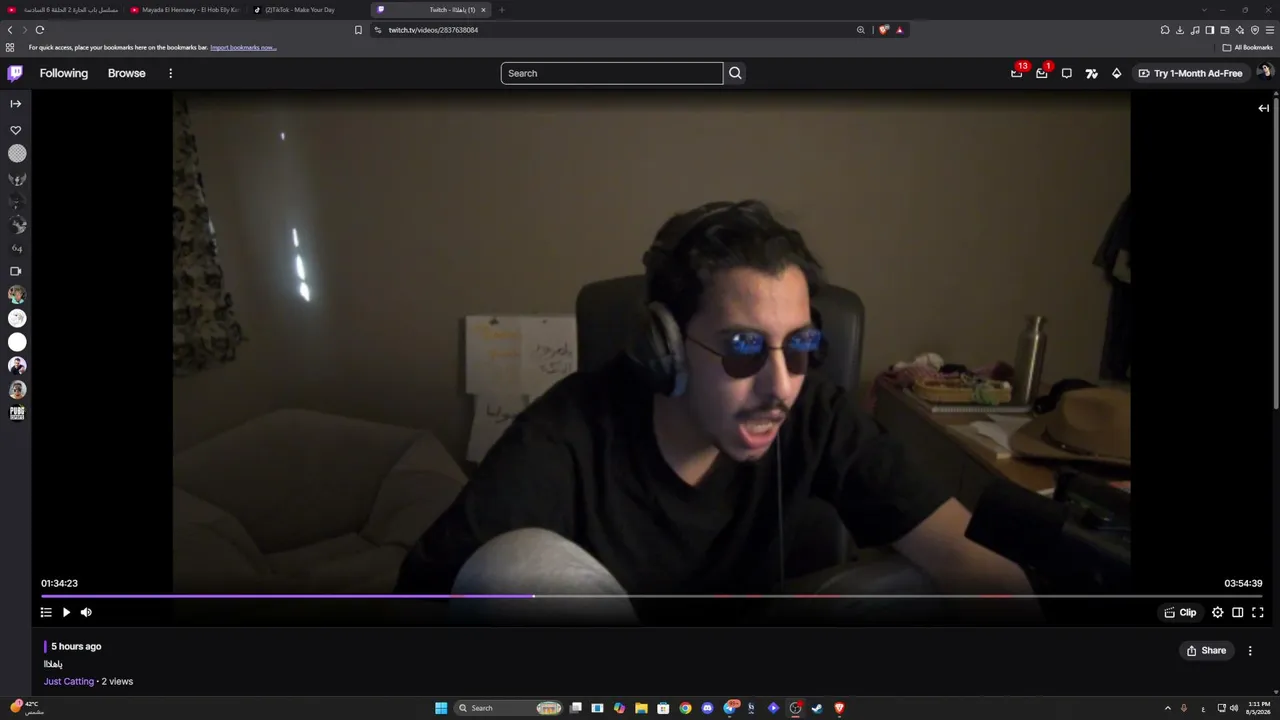Show hidden system tray icons
The image size is (1280, 720).
[x=1167, y=708]
